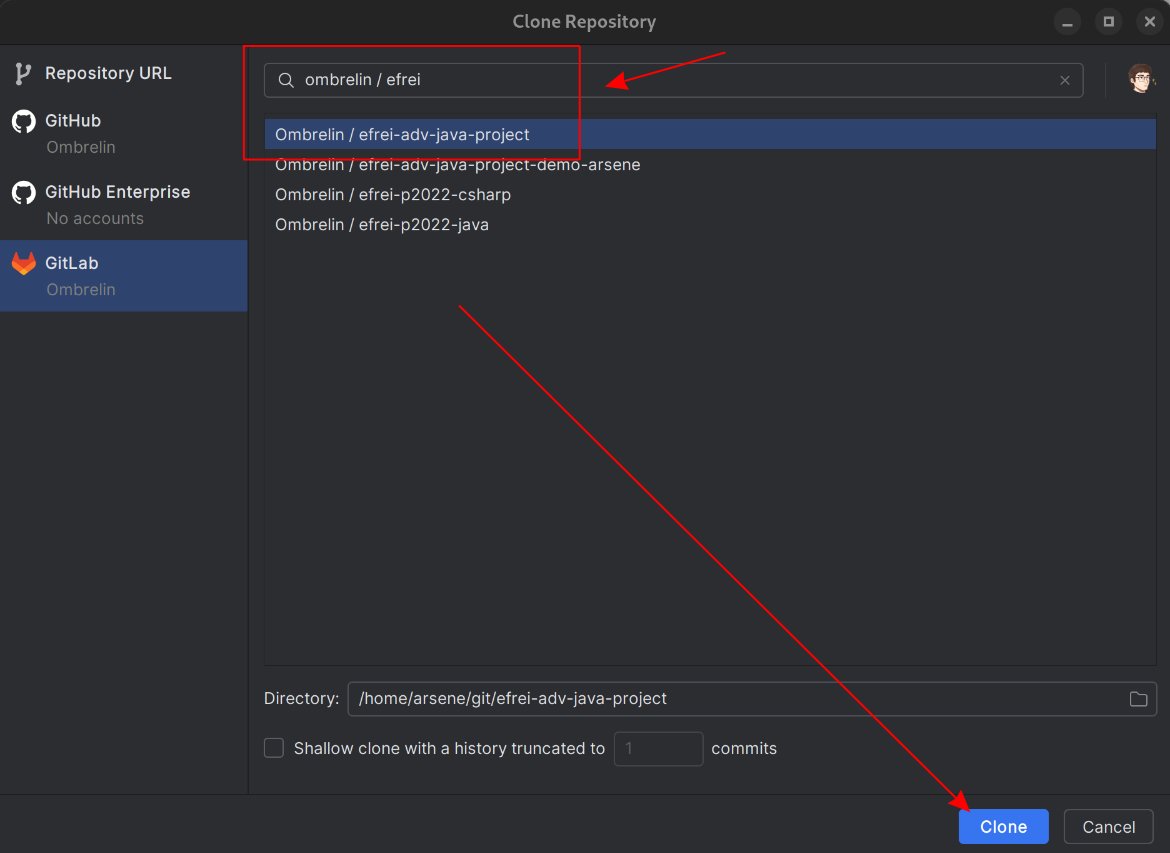Click the GitLab fox logo icon

coord(24,263)
